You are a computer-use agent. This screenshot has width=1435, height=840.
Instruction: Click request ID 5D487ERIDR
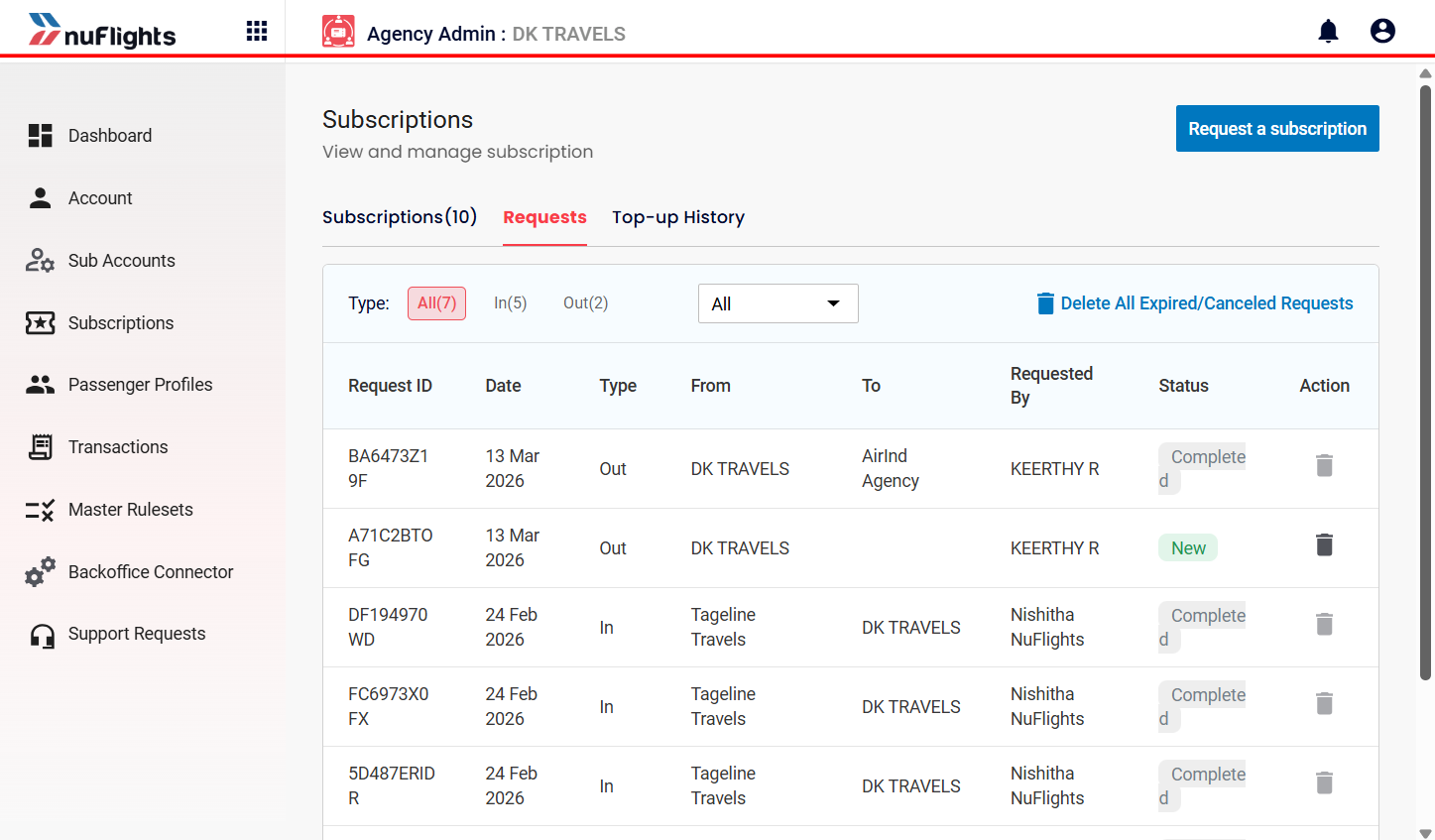(392, 785)
